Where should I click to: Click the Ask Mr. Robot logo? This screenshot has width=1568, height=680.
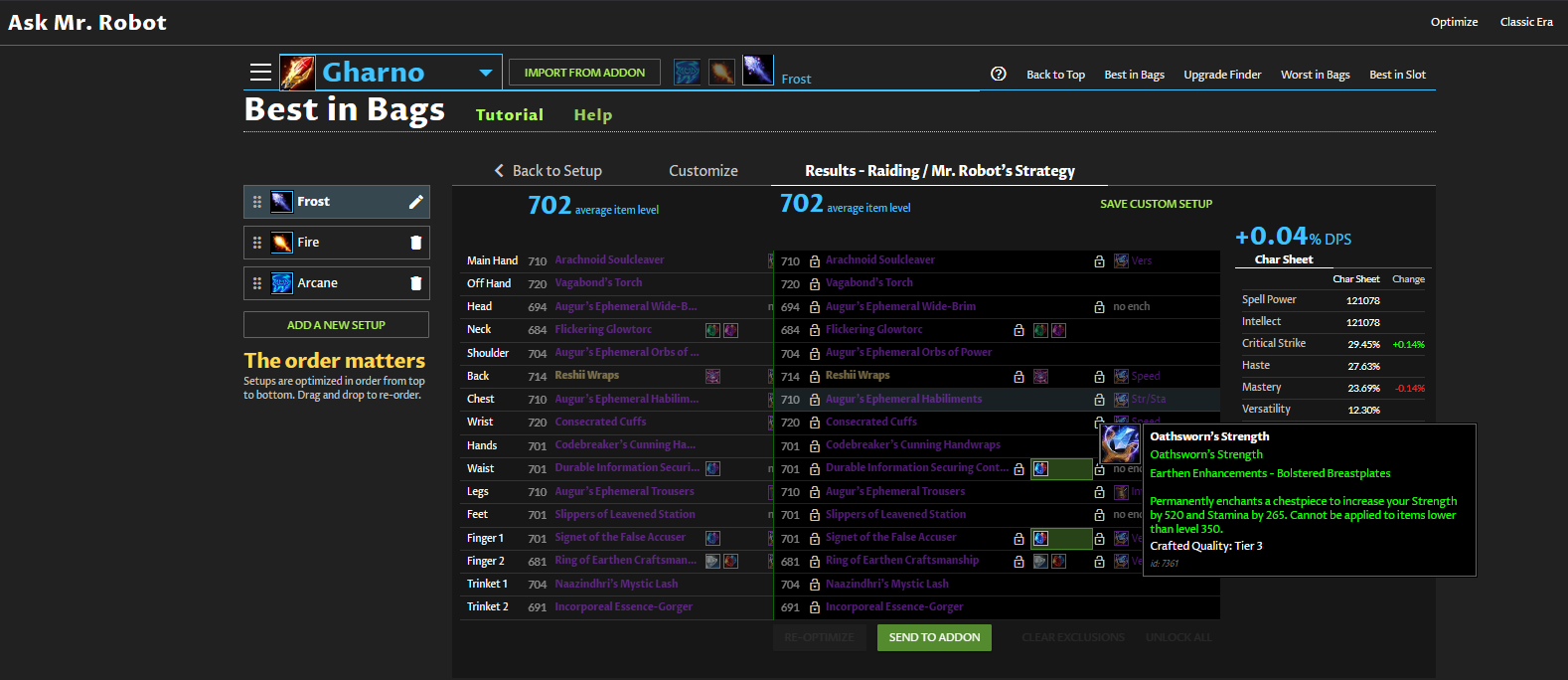point(87,22)
